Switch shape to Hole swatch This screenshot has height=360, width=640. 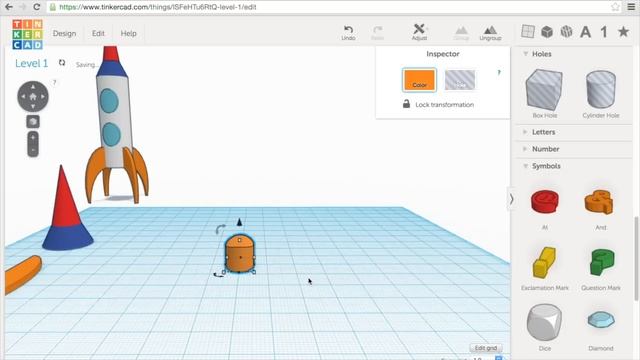coord(460,80)
